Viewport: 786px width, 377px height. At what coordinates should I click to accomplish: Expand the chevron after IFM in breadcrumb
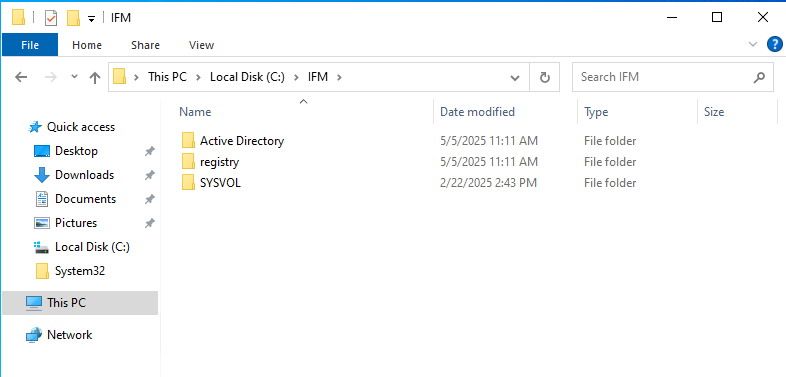click(x=339, y=77)
